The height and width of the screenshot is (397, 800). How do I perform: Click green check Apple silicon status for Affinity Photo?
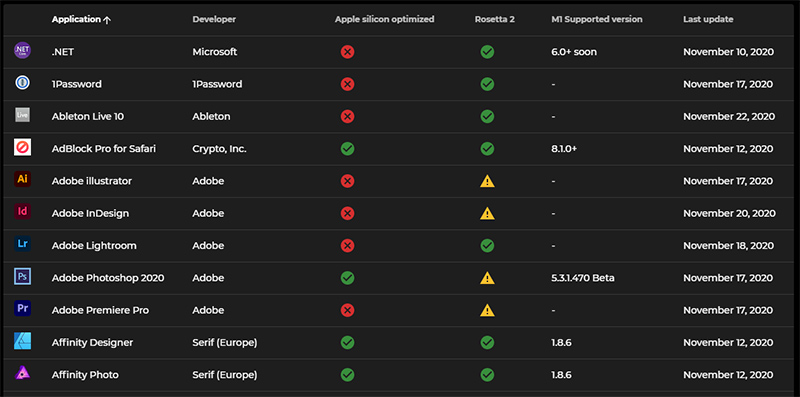347,375
